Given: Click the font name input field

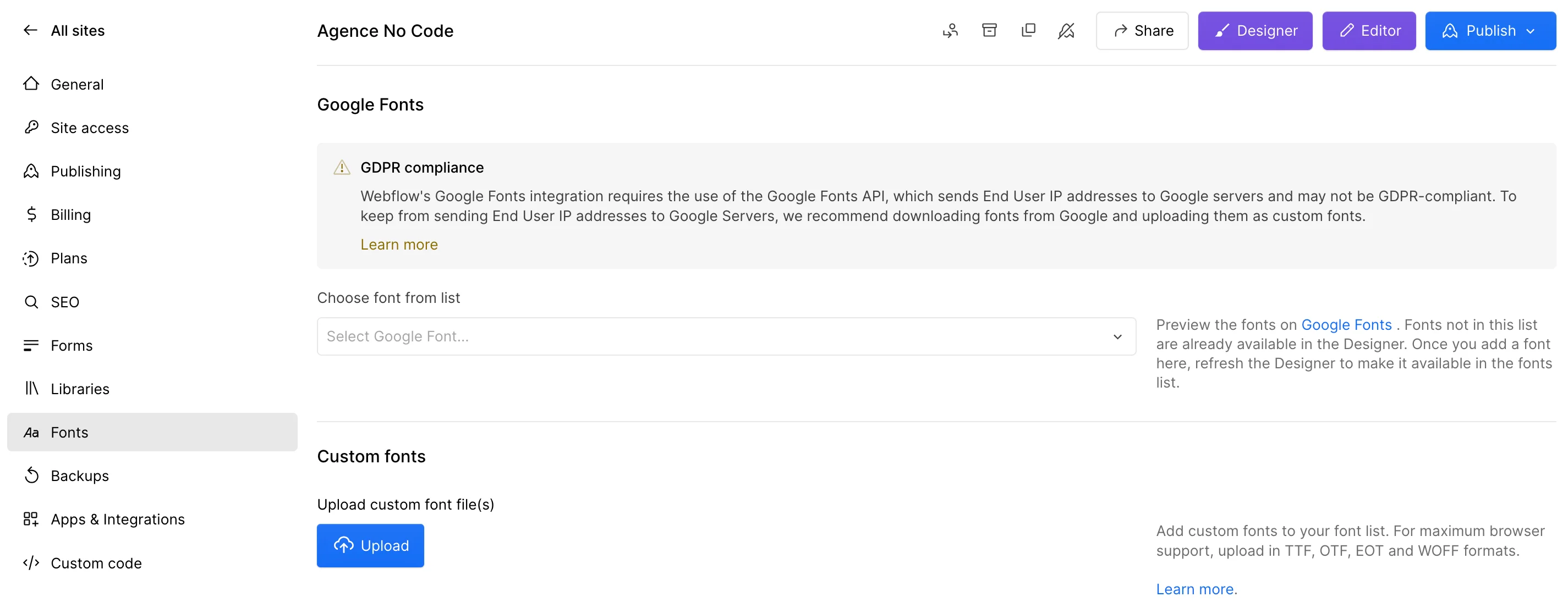Looking at the screenshot, I should point(723,336).
